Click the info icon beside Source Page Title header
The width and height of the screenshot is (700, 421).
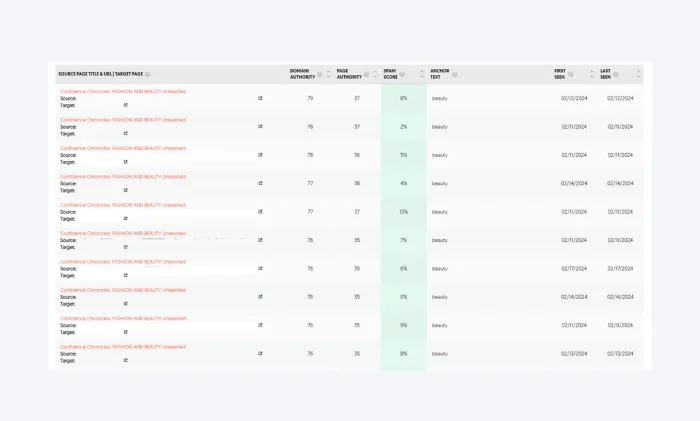[148, 74]
